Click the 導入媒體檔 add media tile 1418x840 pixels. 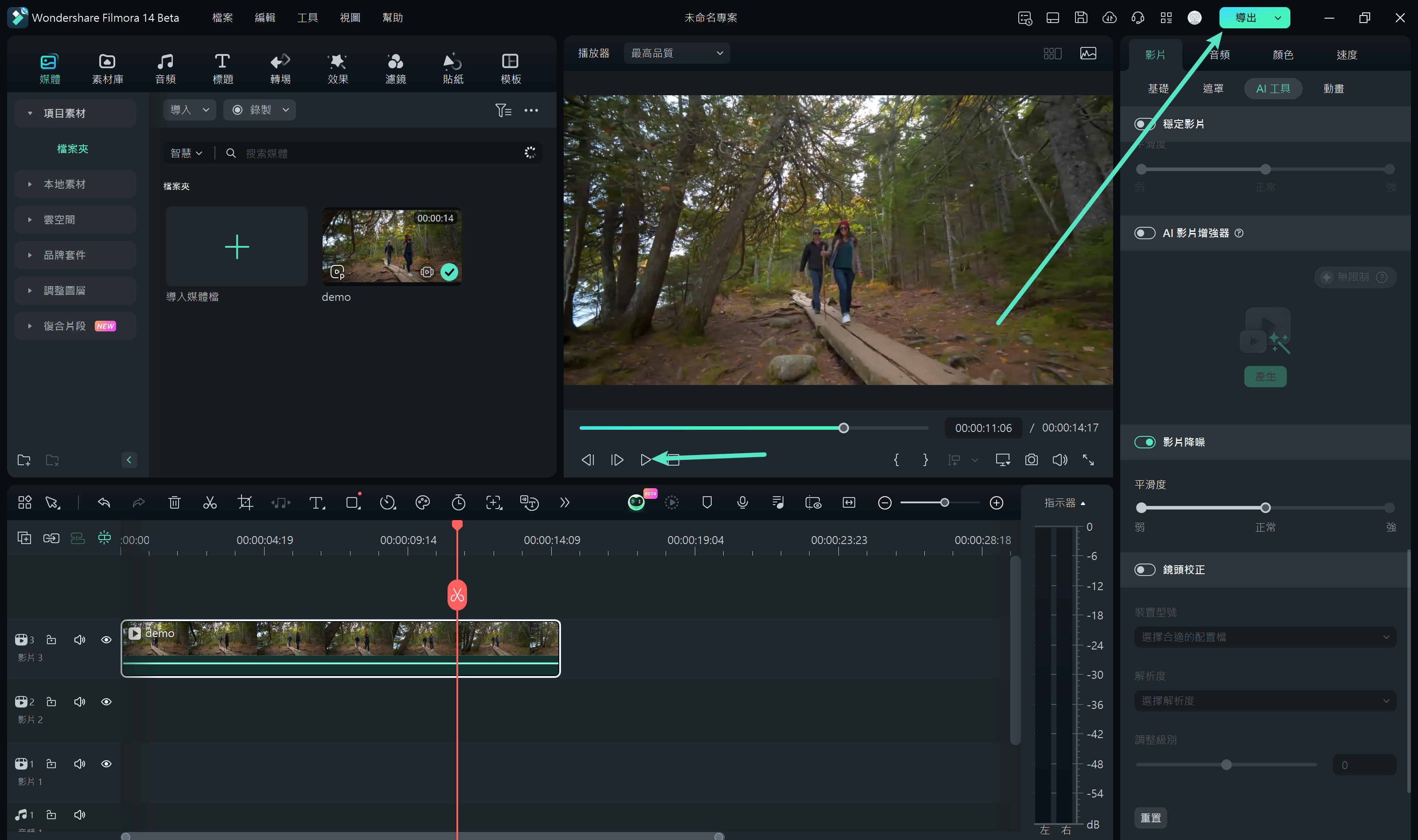(237, 247)
